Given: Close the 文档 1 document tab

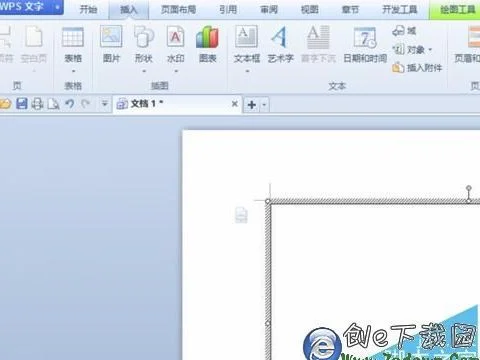Looking at the screenshot, I should coord(235,104).
